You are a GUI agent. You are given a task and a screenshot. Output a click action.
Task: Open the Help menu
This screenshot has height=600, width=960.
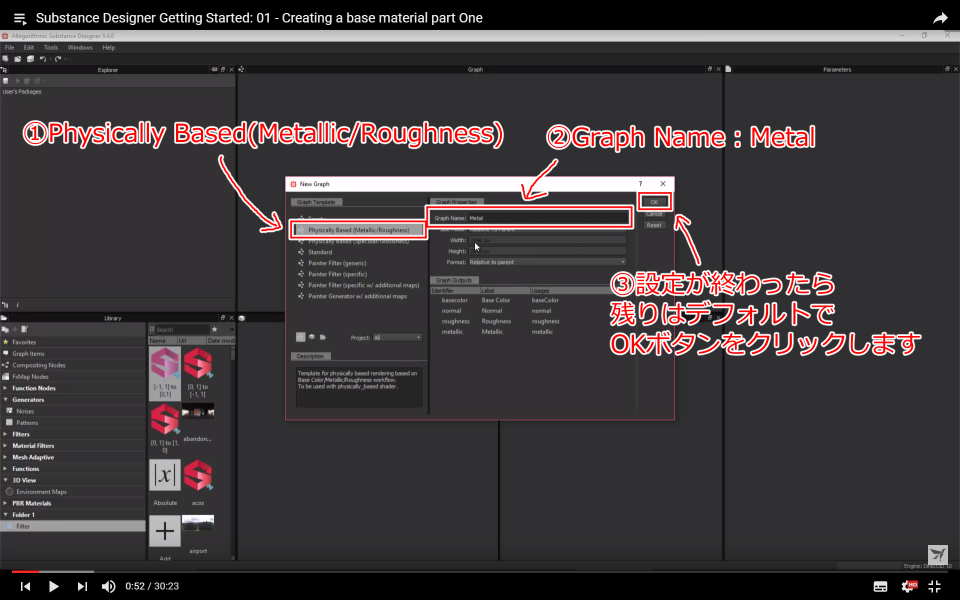[x=108, y=47]
